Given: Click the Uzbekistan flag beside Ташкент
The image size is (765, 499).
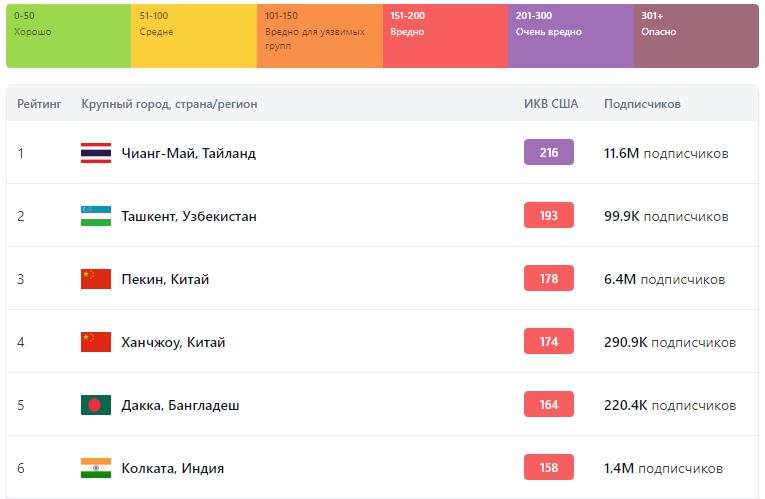Looking at the screenshot, I should click(96, 216).
